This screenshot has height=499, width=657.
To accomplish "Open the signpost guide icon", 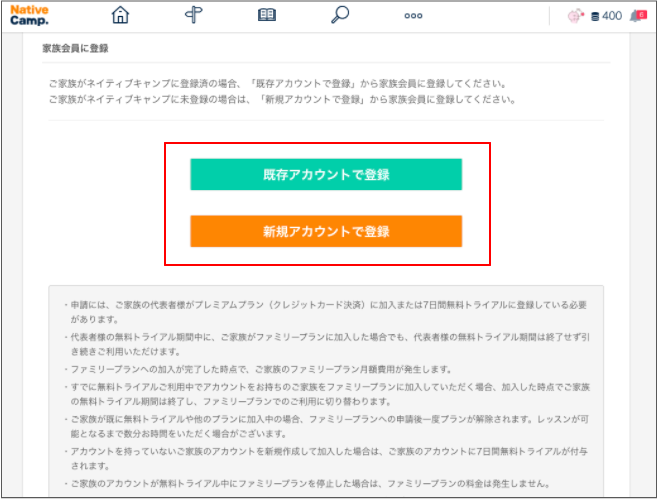I will (194, 15).
